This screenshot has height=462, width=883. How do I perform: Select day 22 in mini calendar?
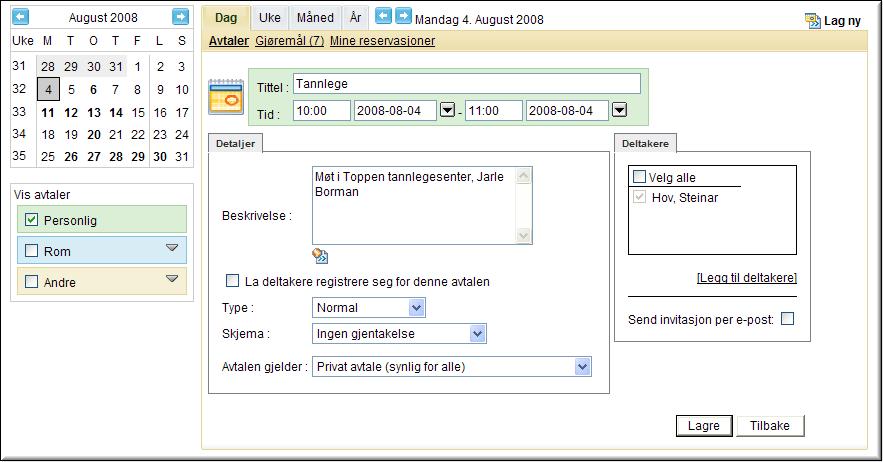(138, 135)
